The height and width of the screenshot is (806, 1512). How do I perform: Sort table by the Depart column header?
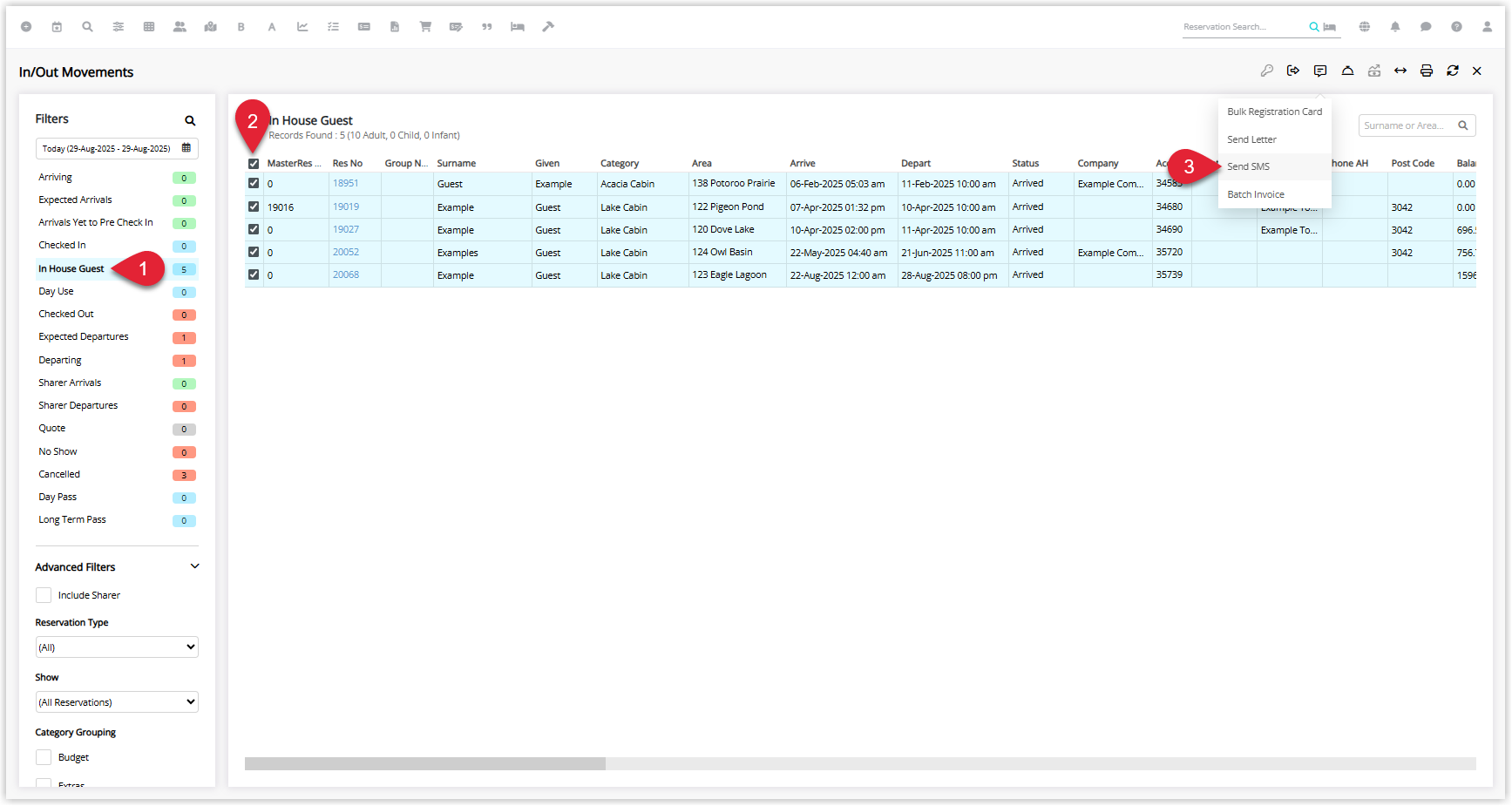[x=916, y=164]
